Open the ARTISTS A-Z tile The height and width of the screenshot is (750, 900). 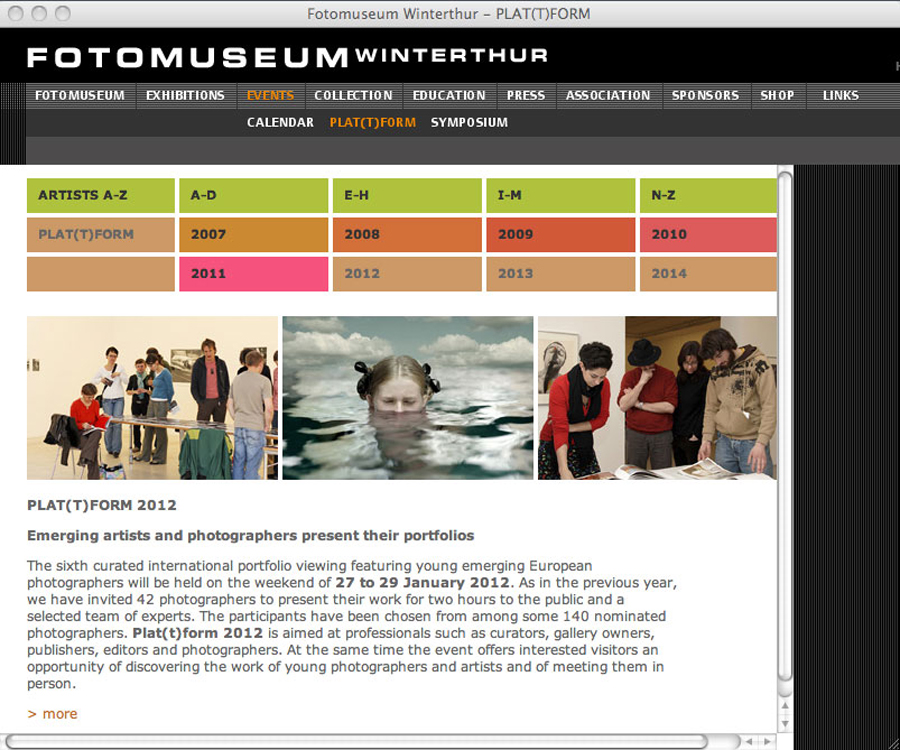100,195
